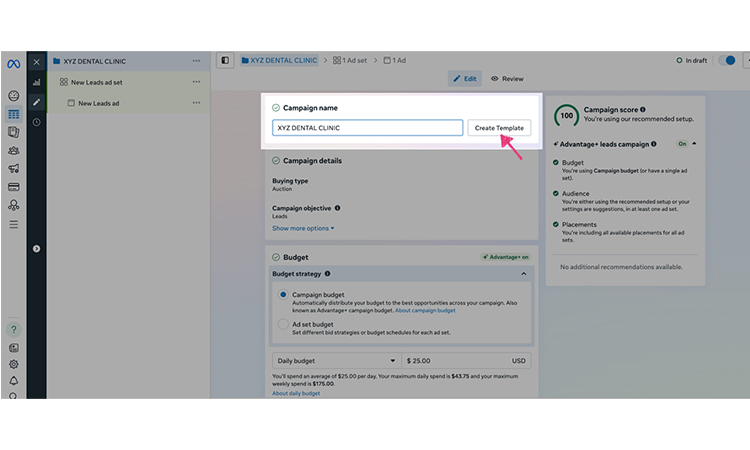Viewport: 750px width, 450px height.
Task: Open more options for New Leads ad set
Action: (197, 82)
